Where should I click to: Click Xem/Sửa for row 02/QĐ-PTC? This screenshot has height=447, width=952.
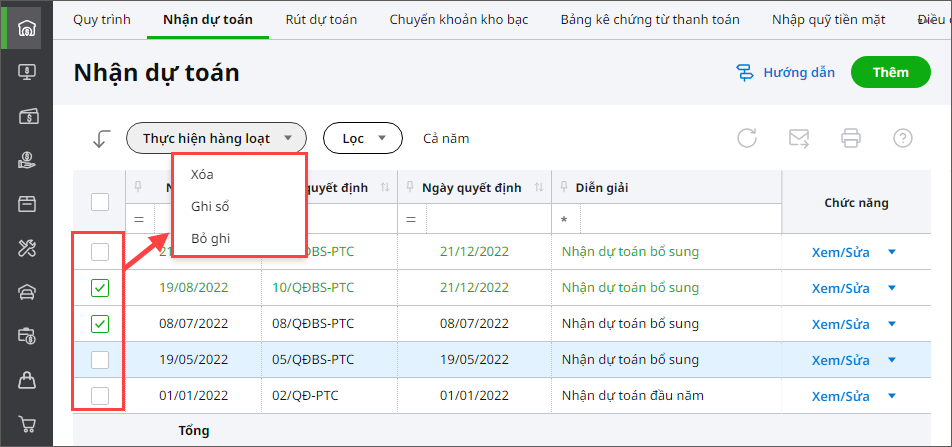pos(841,397)
